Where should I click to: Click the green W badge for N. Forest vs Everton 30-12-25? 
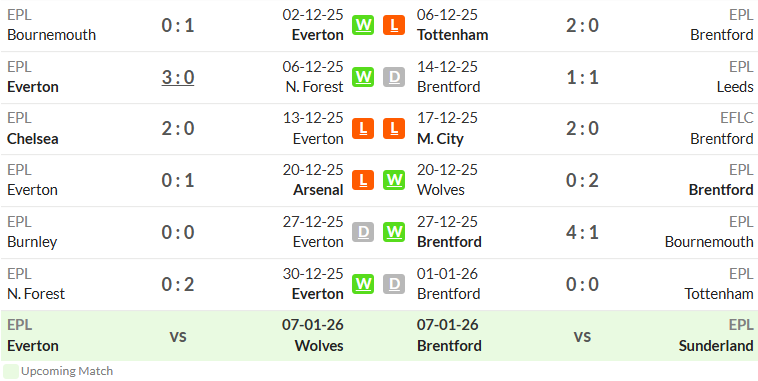point(363,284)
